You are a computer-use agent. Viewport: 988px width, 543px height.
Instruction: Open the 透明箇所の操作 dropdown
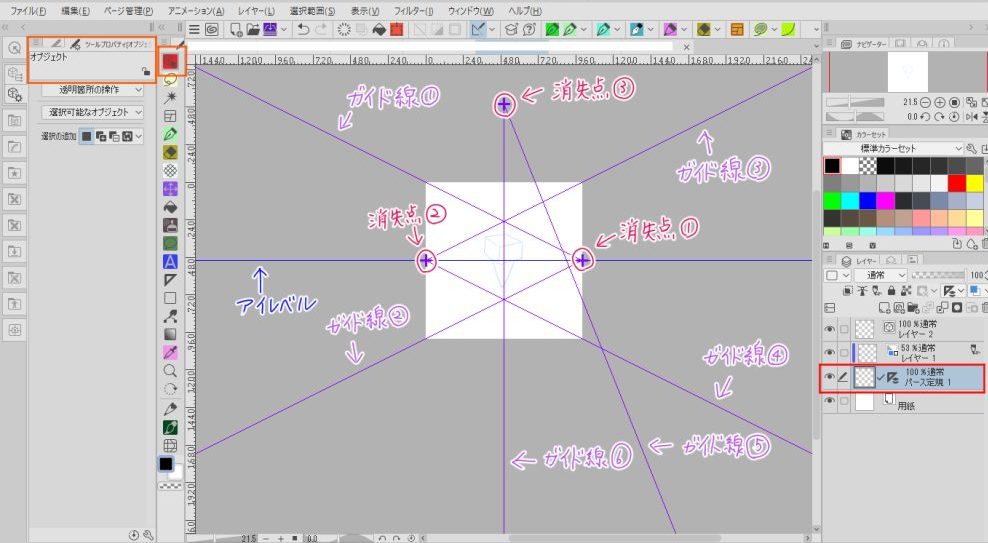tap(91, 87)
